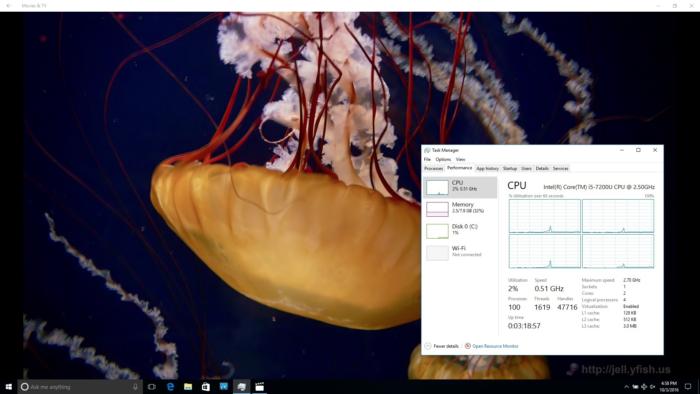Click the CPU mini graph thumbnail
Viewport: 700px width, 394px height.
pos(437,187)
